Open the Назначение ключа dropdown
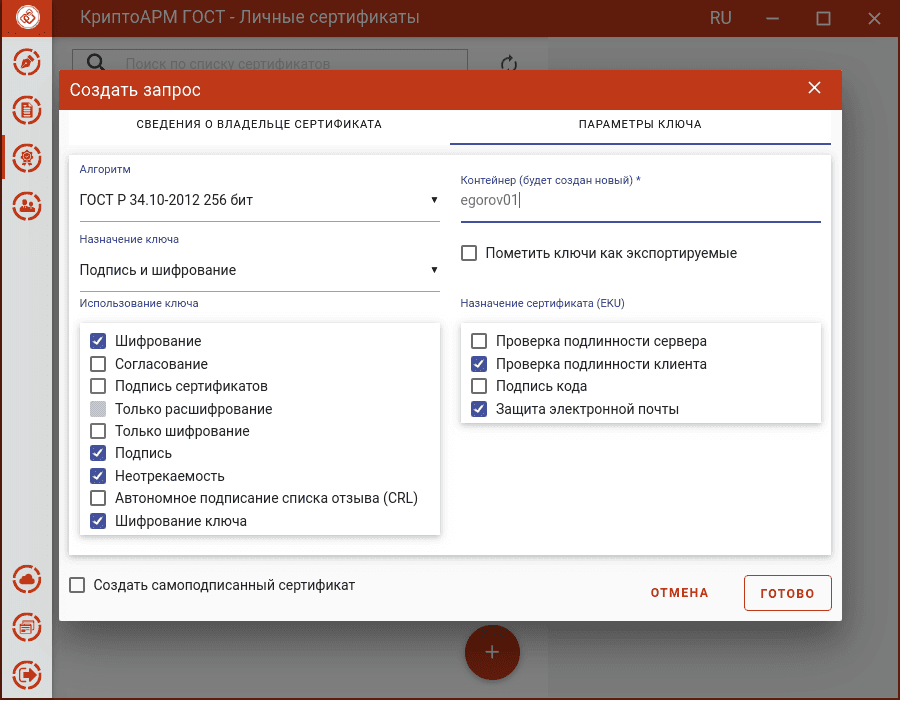Viewport: 902px width, 701px height. coord(259,270)
